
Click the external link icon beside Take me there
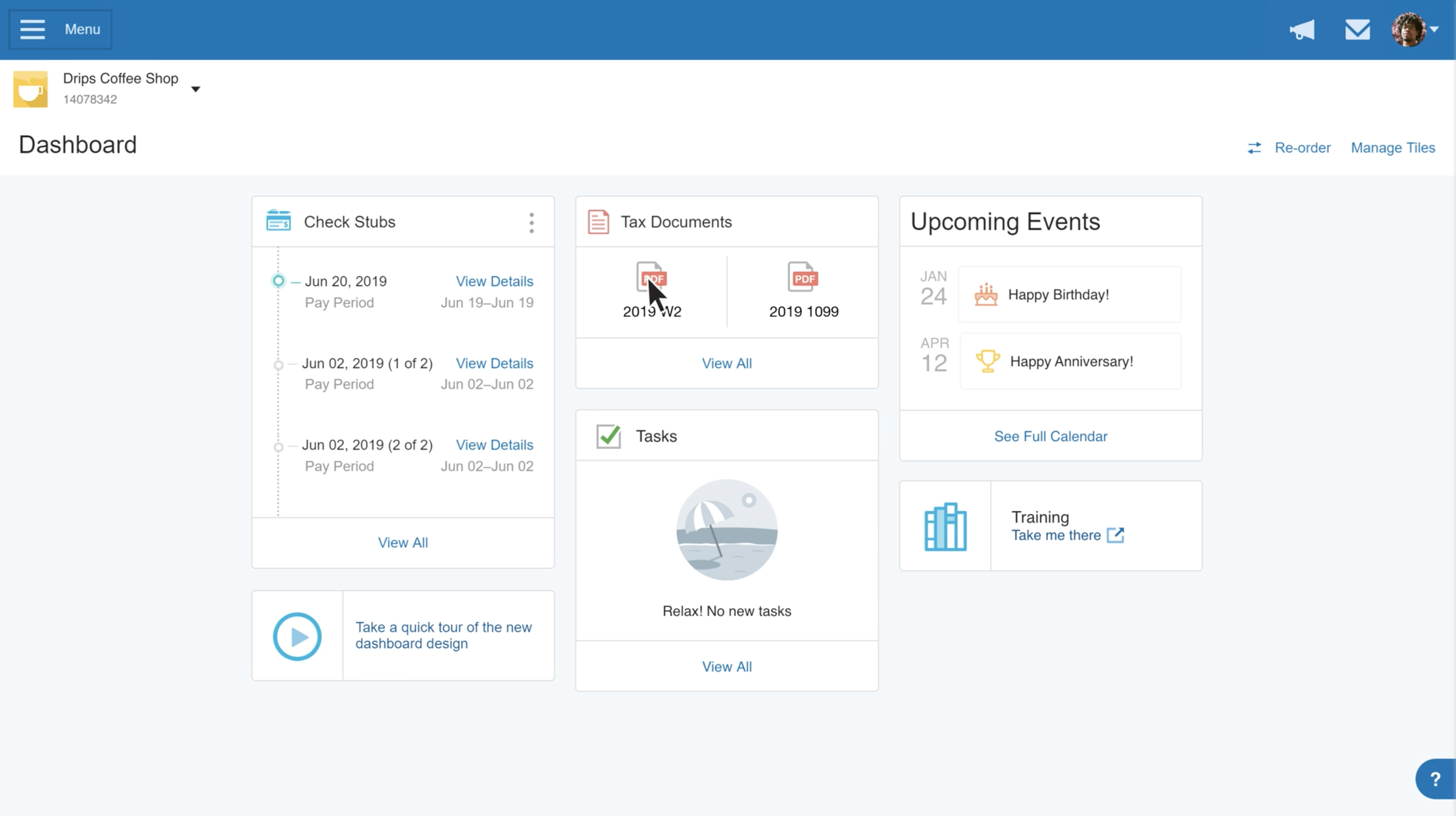[1116, 535]
